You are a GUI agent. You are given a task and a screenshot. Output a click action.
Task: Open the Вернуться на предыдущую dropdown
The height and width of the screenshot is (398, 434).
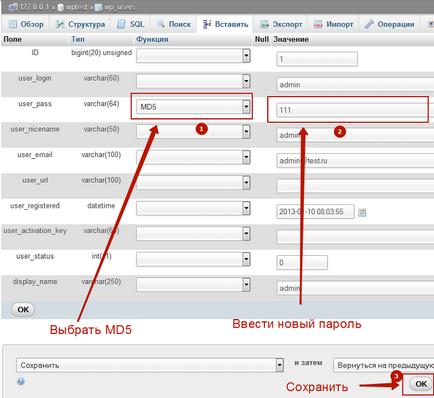(383, 365)
